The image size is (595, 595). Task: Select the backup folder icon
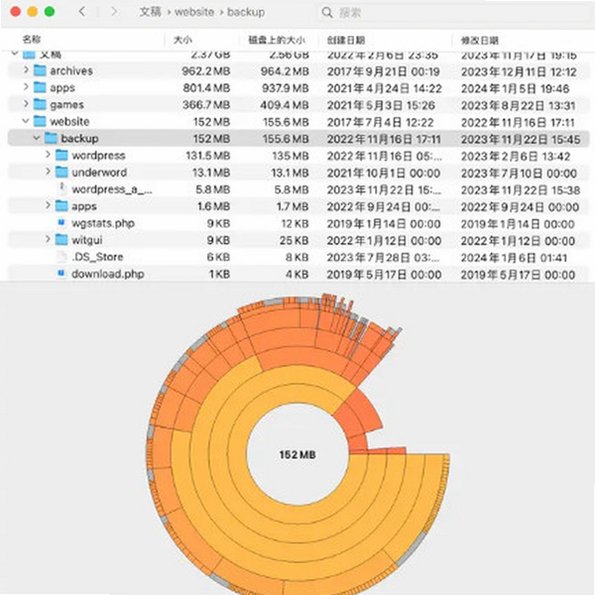[x=50, y=138]
